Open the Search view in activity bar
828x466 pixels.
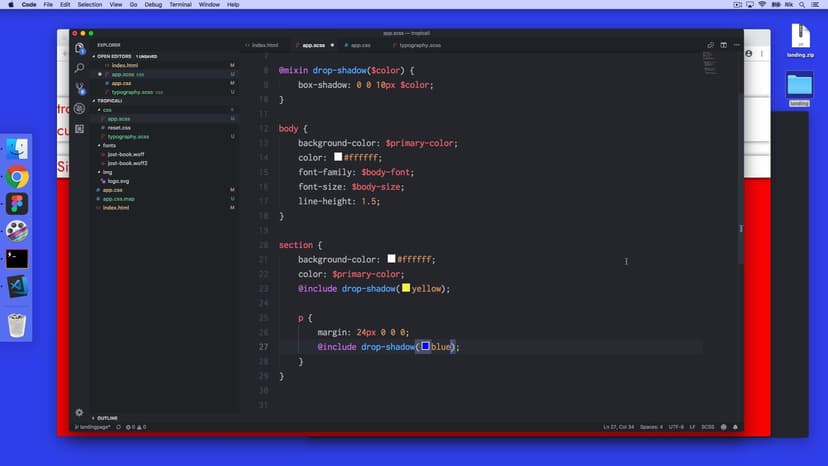pyautogui.click(x=79, y=68)
